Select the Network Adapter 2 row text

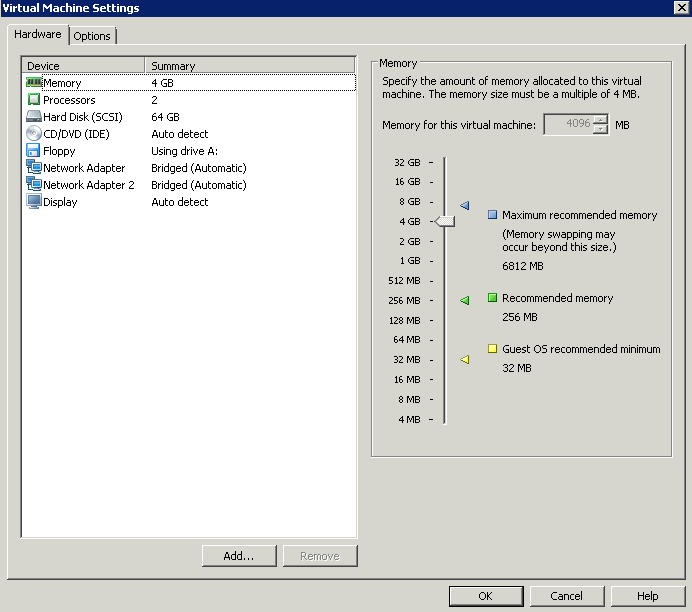[89, 184]
